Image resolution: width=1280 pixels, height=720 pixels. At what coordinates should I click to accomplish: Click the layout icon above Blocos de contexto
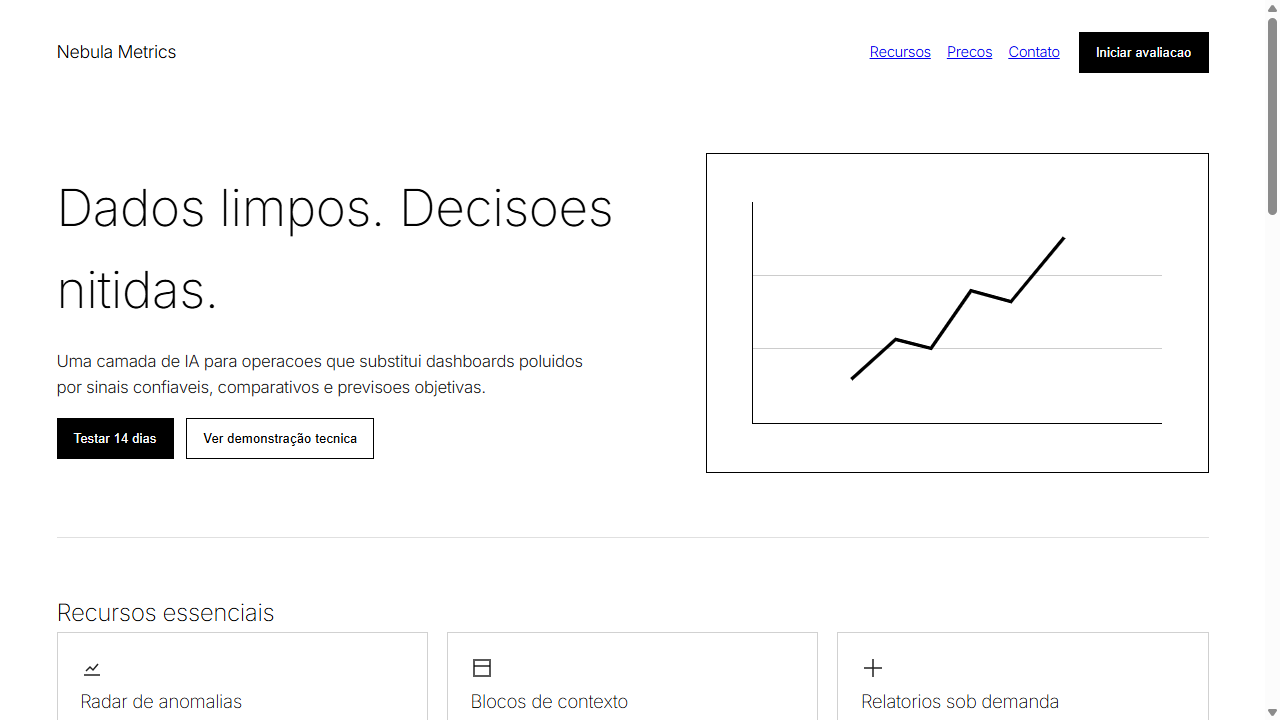pyautogui.click(x=482, y=668)
